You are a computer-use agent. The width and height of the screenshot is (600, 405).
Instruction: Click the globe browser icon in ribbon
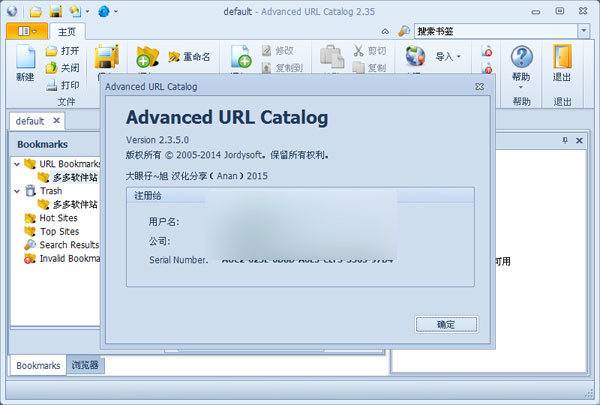click(x=416, y=56)
